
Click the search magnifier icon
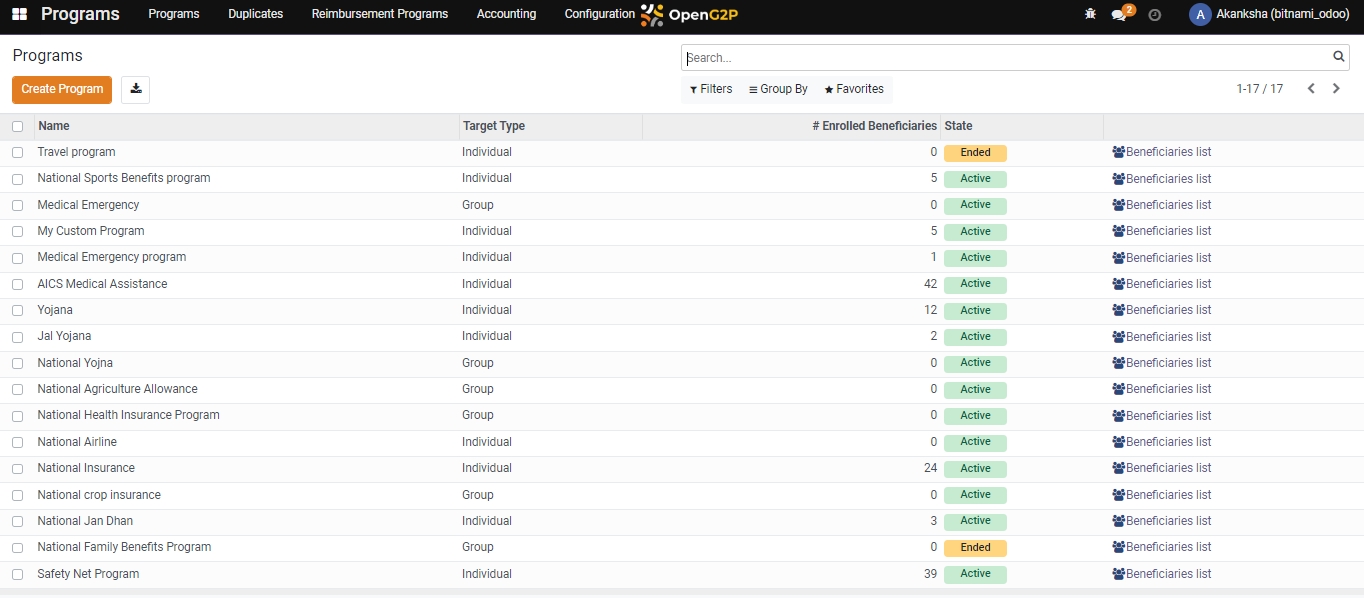coord(1339,57)
